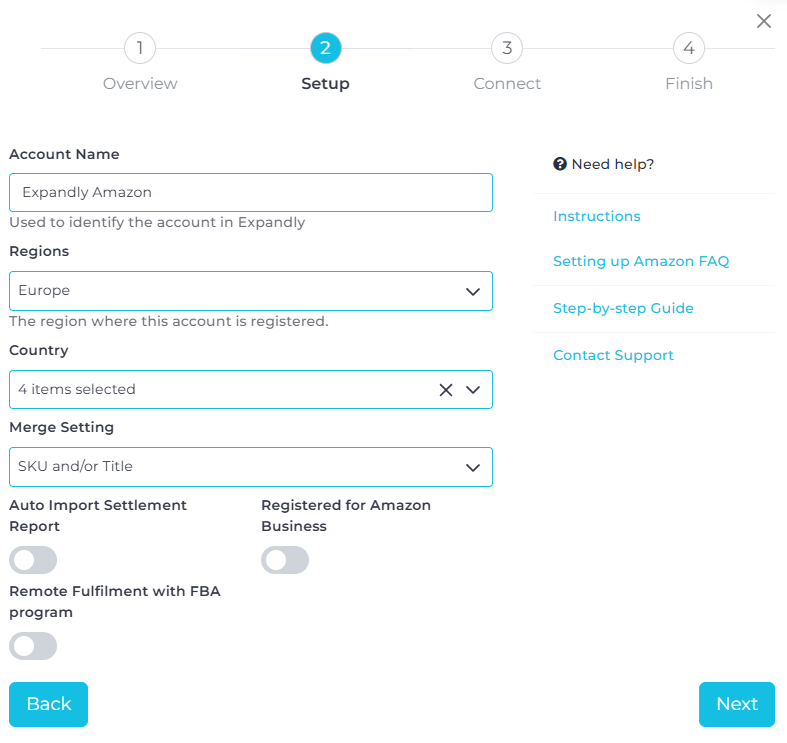Select the Connect step label
787x743 pixels.
coord(507,84)
